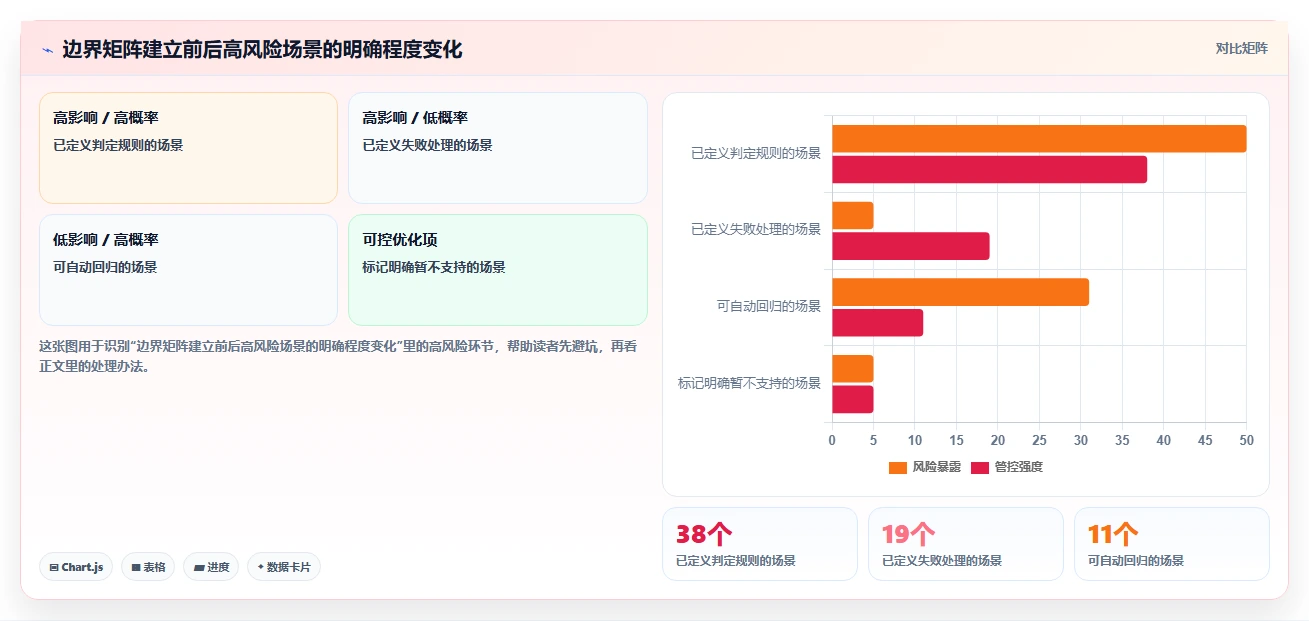This screenshot has width=1309, height=621.
Task: Click the 数据卡片 tag chip
Action: 284,567
